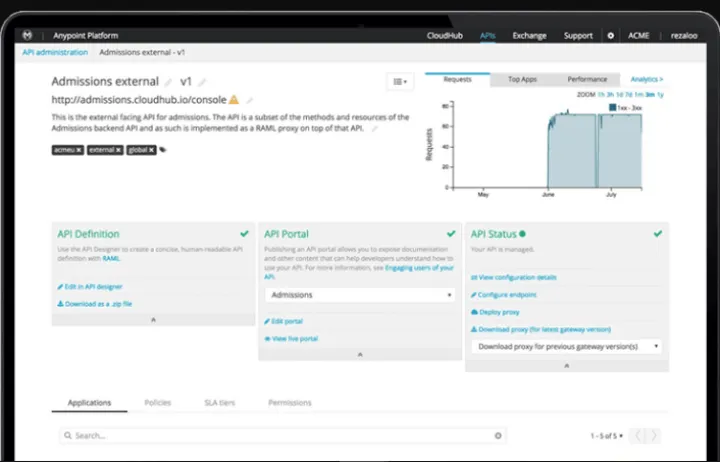Select the 1y zoom range
The width and height of the screenshot is (720, 462).
(x=660, y=94)
